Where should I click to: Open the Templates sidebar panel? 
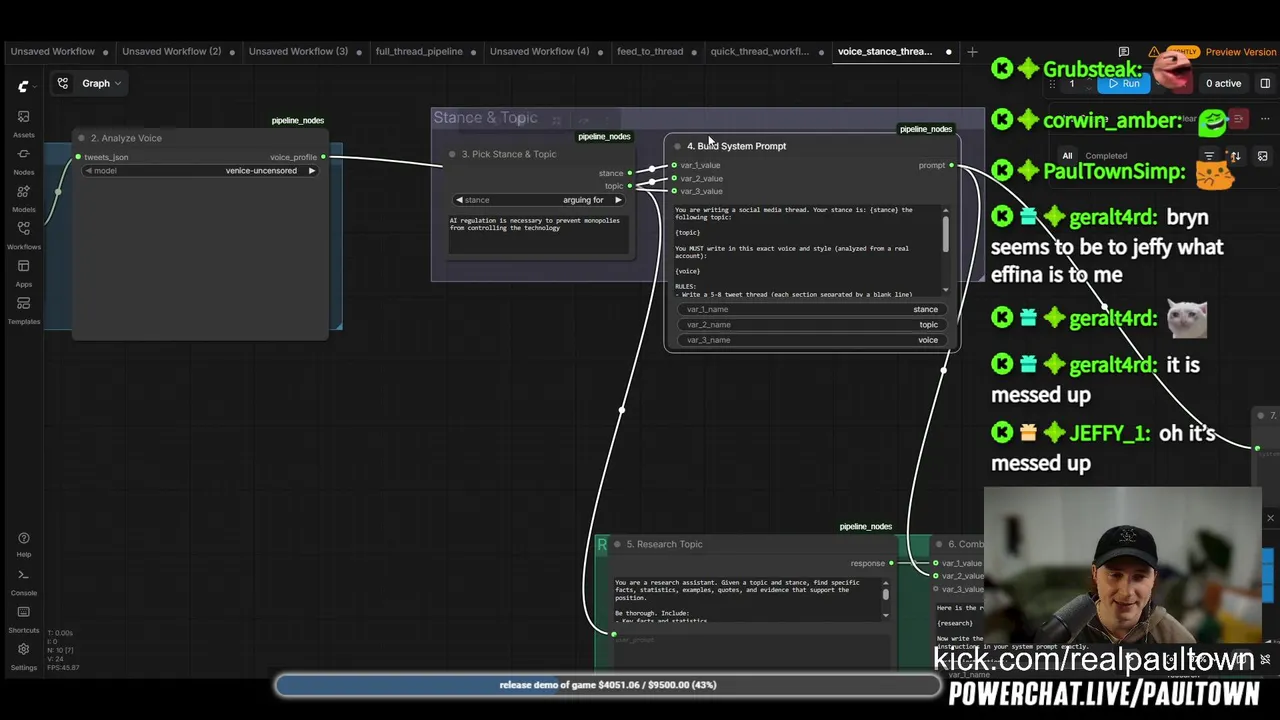tap(23, 309)
